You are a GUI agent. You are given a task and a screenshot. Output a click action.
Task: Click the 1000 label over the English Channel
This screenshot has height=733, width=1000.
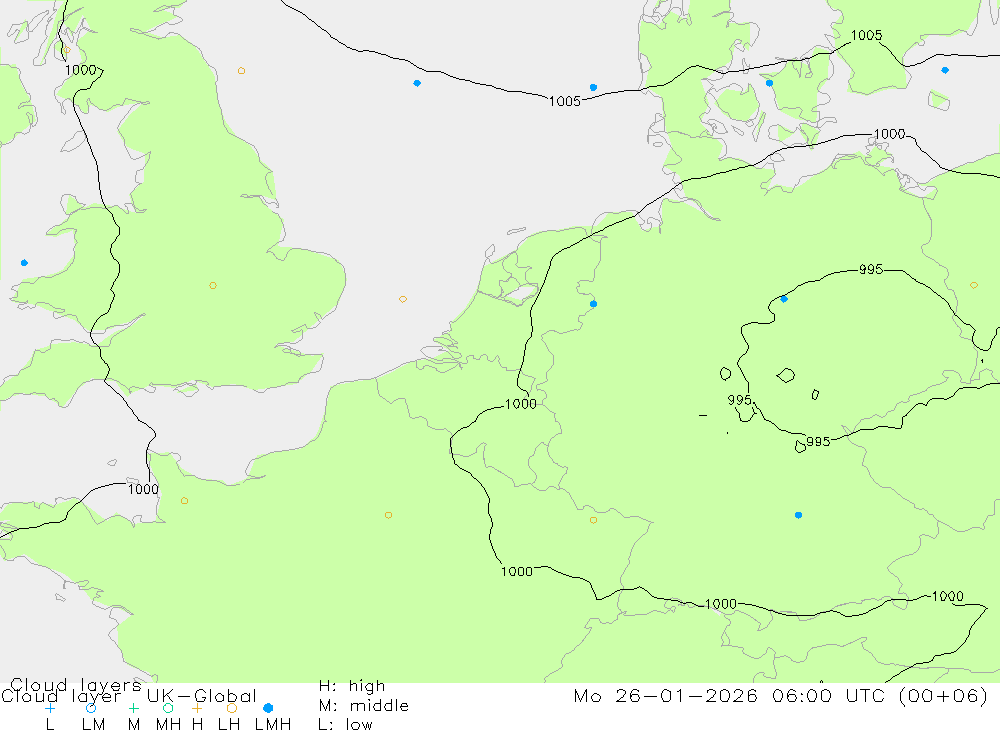pos(143,489)
